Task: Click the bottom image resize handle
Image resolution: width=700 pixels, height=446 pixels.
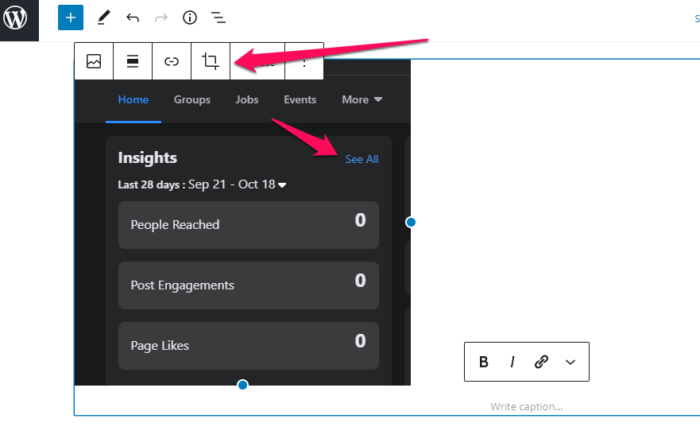Action: [242, 385]
